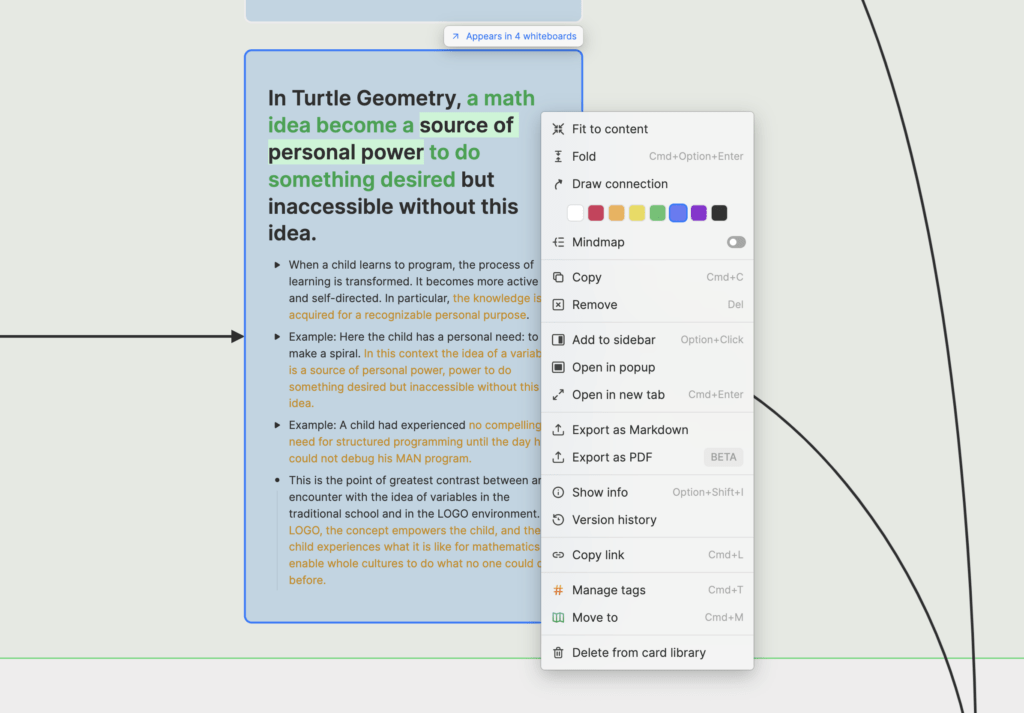
Task: Choose Copy link from the menu
Action: click(647, 556)
